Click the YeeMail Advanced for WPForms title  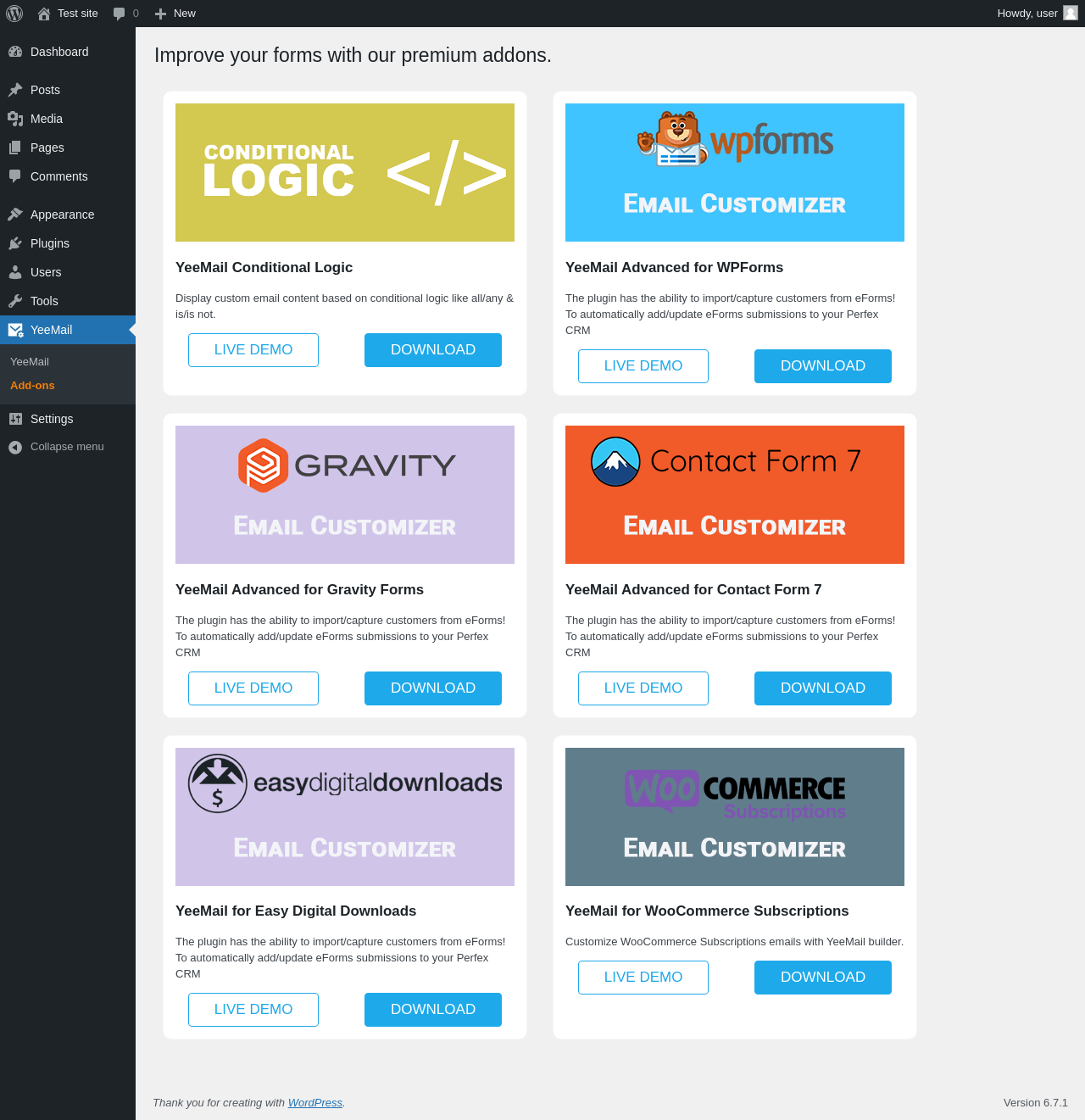(674, 268)
